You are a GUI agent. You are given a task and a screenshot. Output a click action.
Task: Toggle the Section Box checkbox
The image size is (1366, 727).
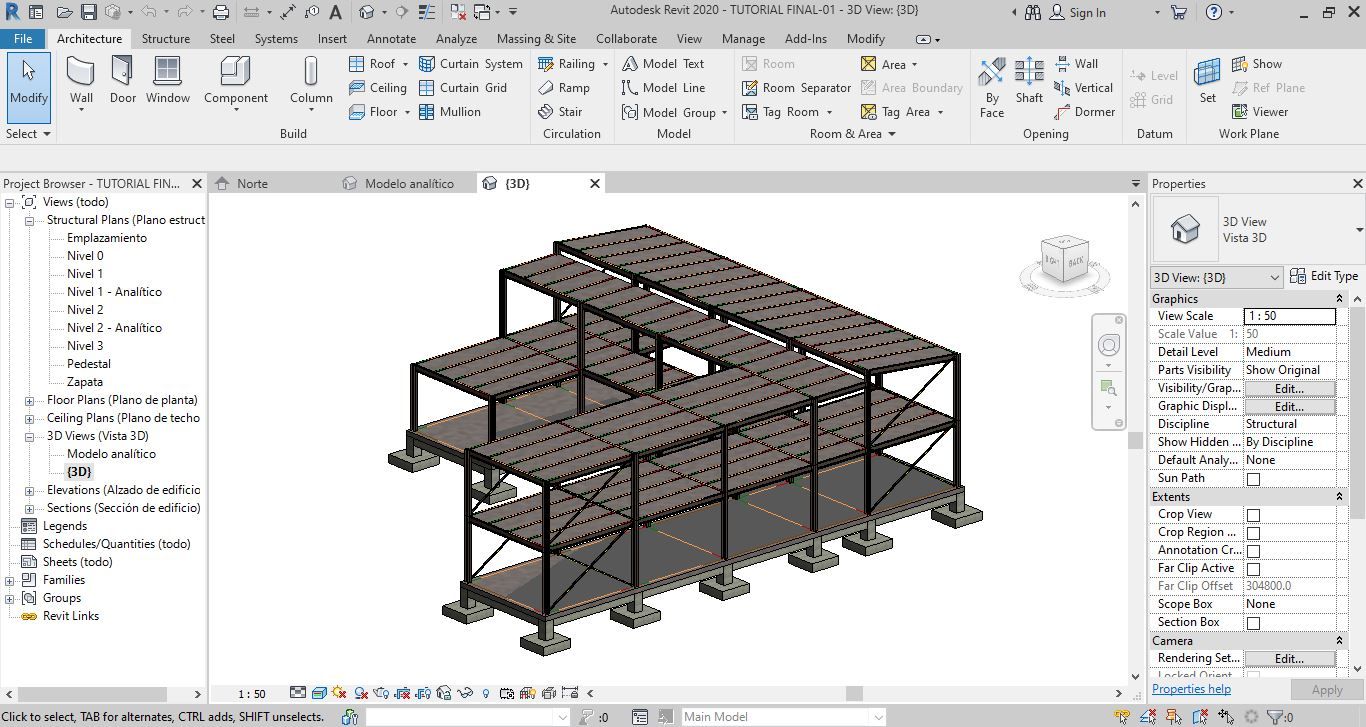[1253, 623]
